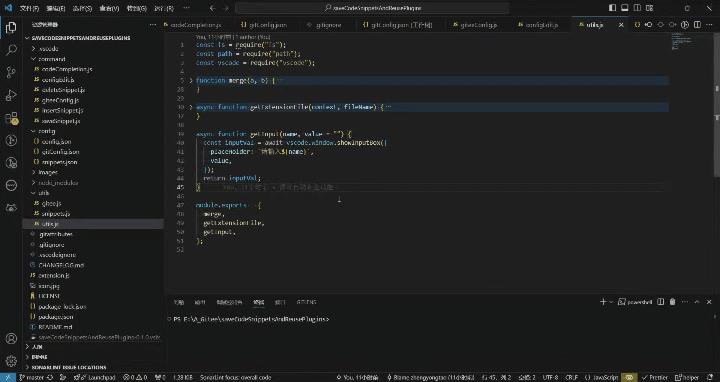This screenshot has height=382, width=720.
Task: Maximize the panel with the up chevron
Action: pos(697,302)
